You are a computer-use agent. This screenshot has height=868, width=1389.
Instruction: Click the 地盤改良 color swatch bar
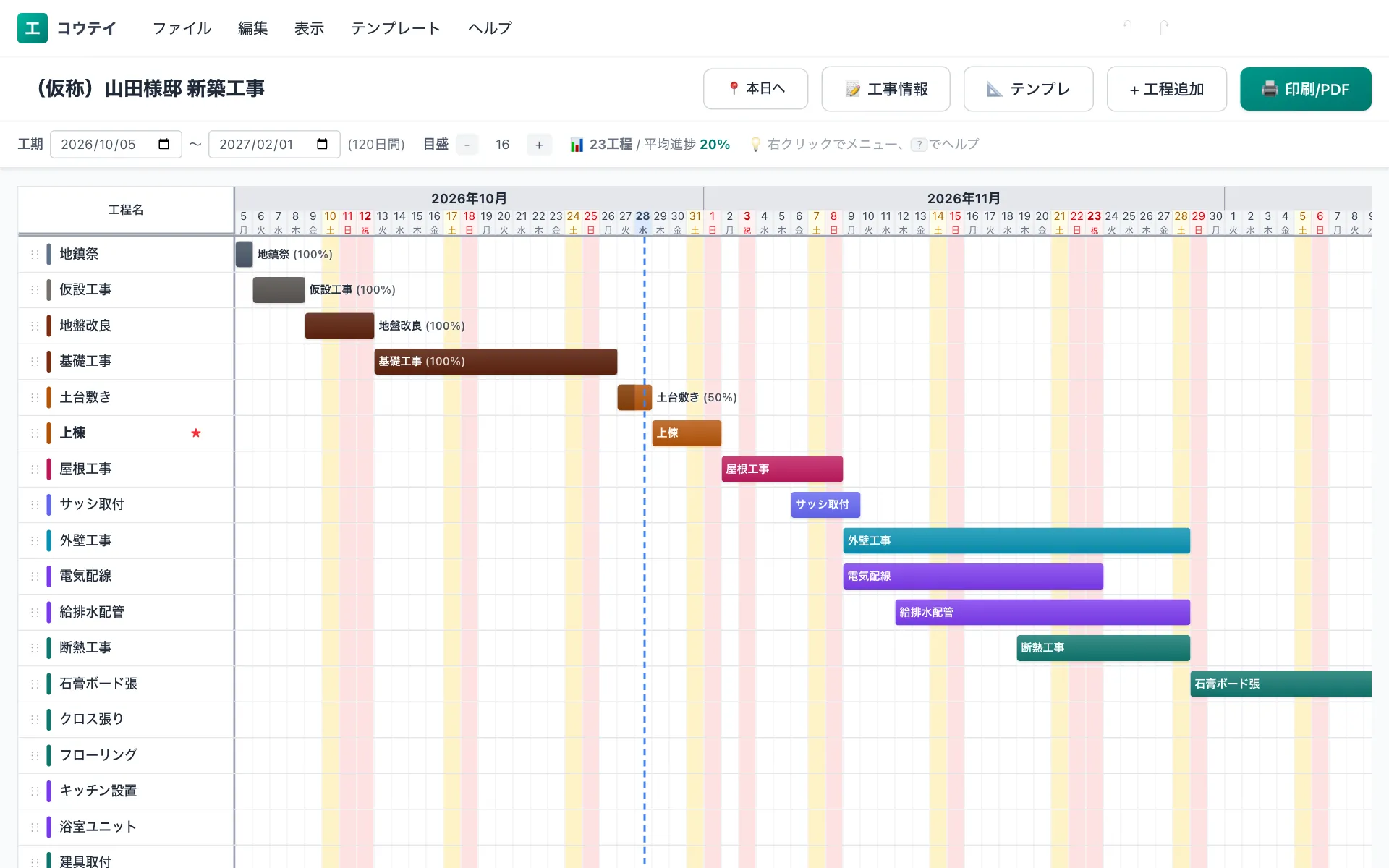point(48,325)
